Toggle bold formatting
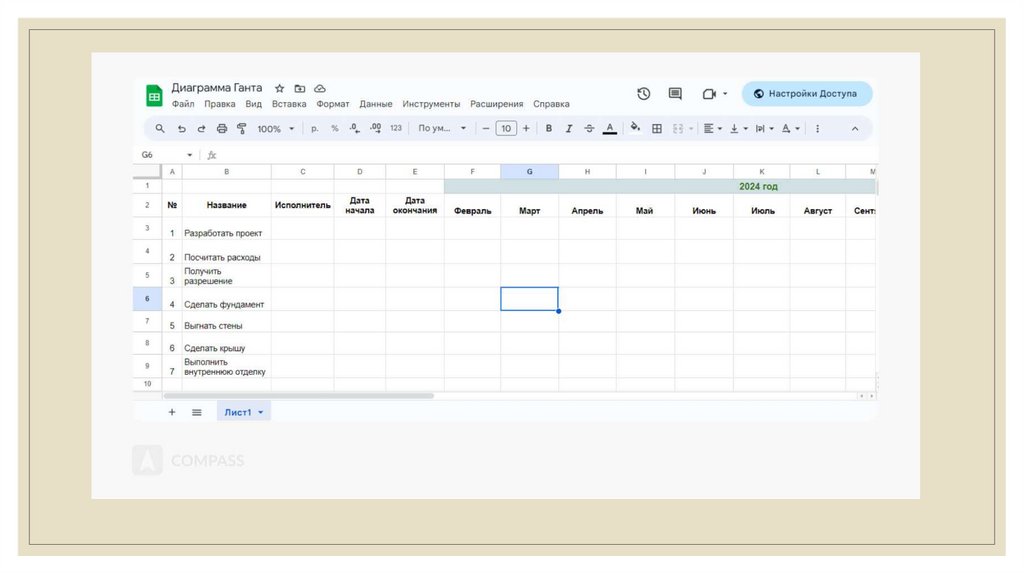The image size is (1024, 574). [x=549, y=129]
